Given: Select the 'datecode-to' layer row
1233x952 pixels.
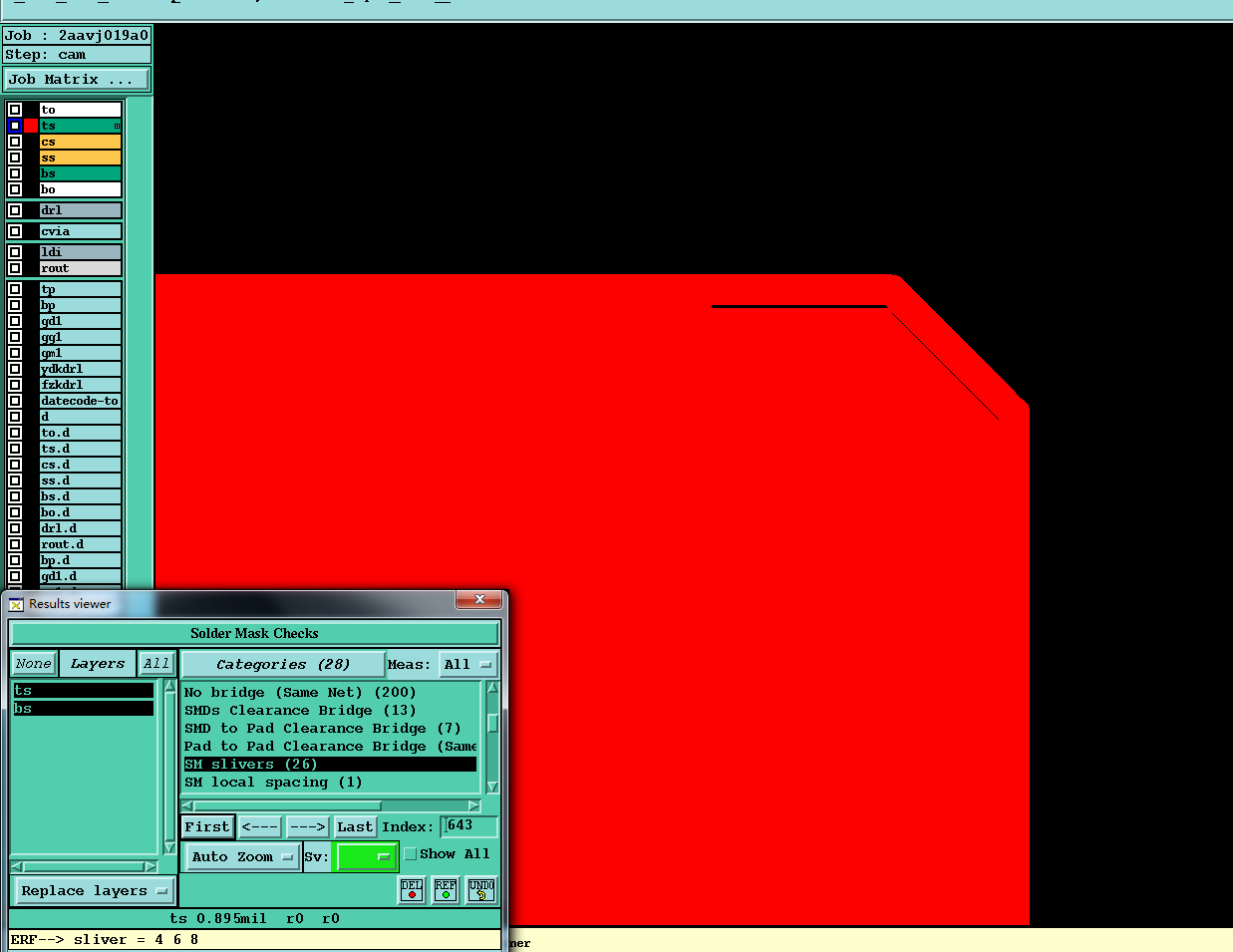Looking at the screenshot, I should click(80, 402).
